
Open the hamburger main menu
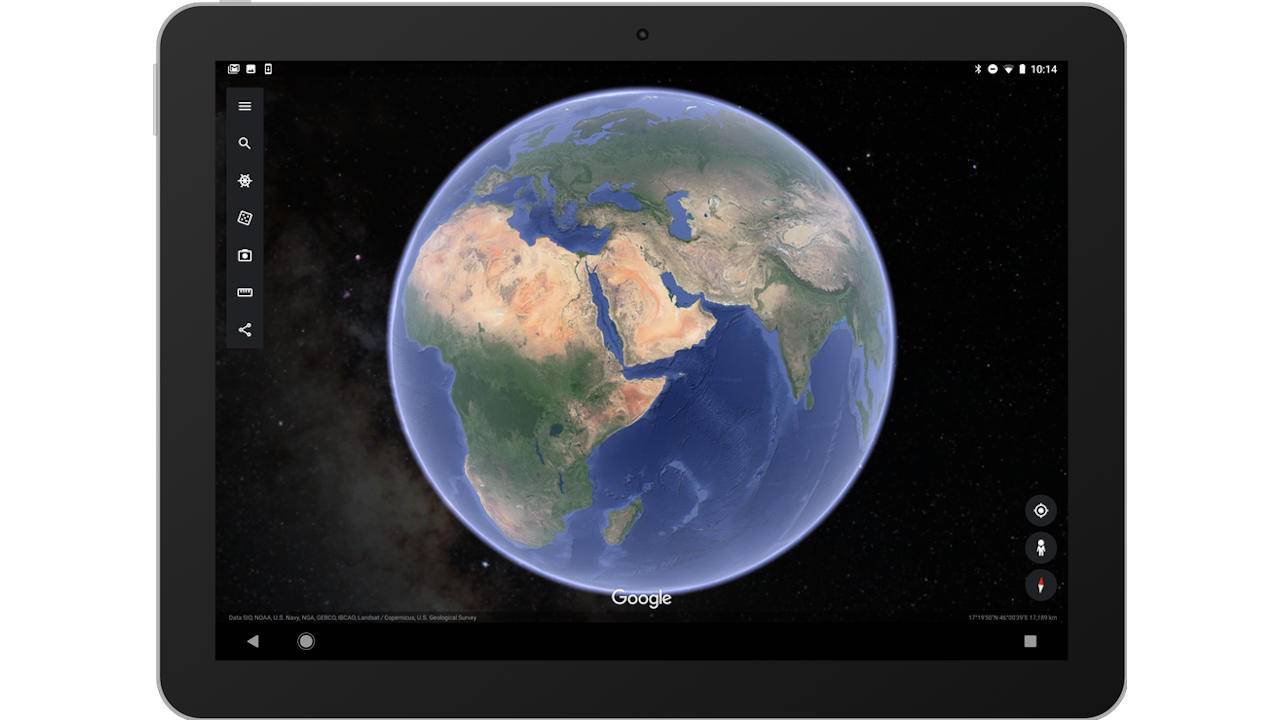coord(245,106)
